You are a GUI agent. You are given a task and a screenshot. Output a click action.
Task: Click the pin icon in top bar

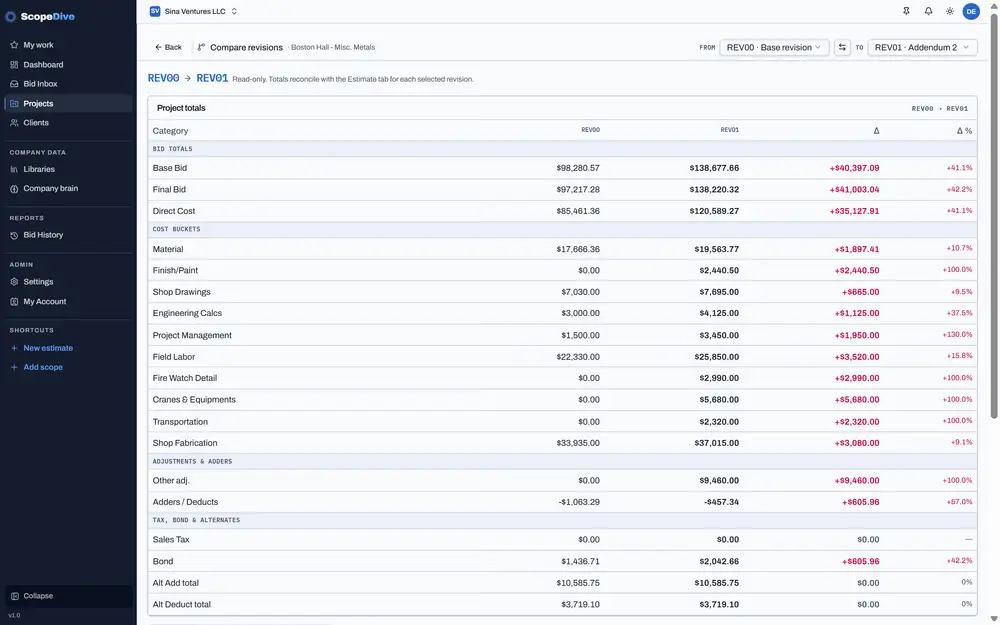906,11
